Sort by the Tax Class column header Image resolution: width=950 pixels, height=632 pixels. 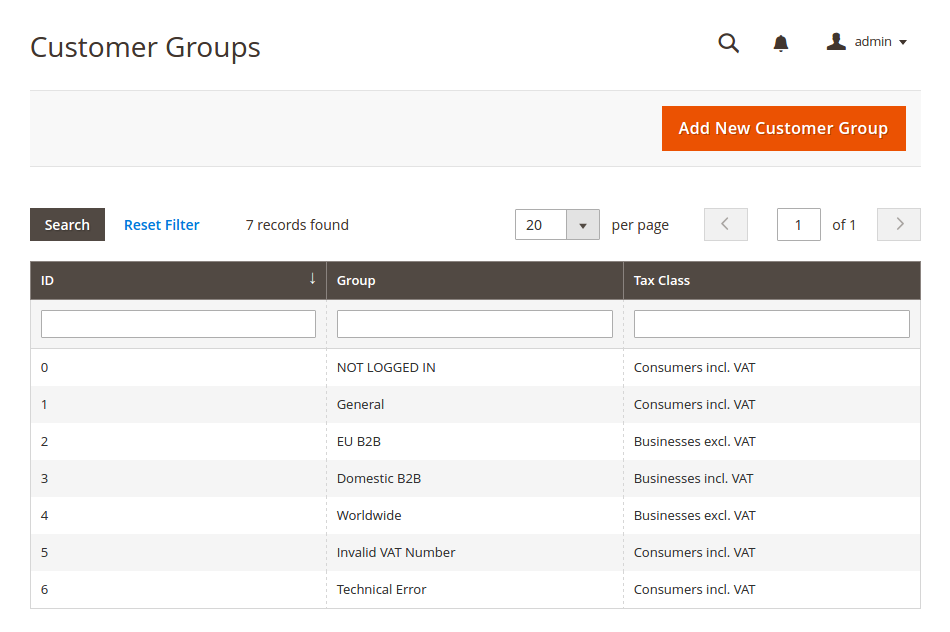772,281
